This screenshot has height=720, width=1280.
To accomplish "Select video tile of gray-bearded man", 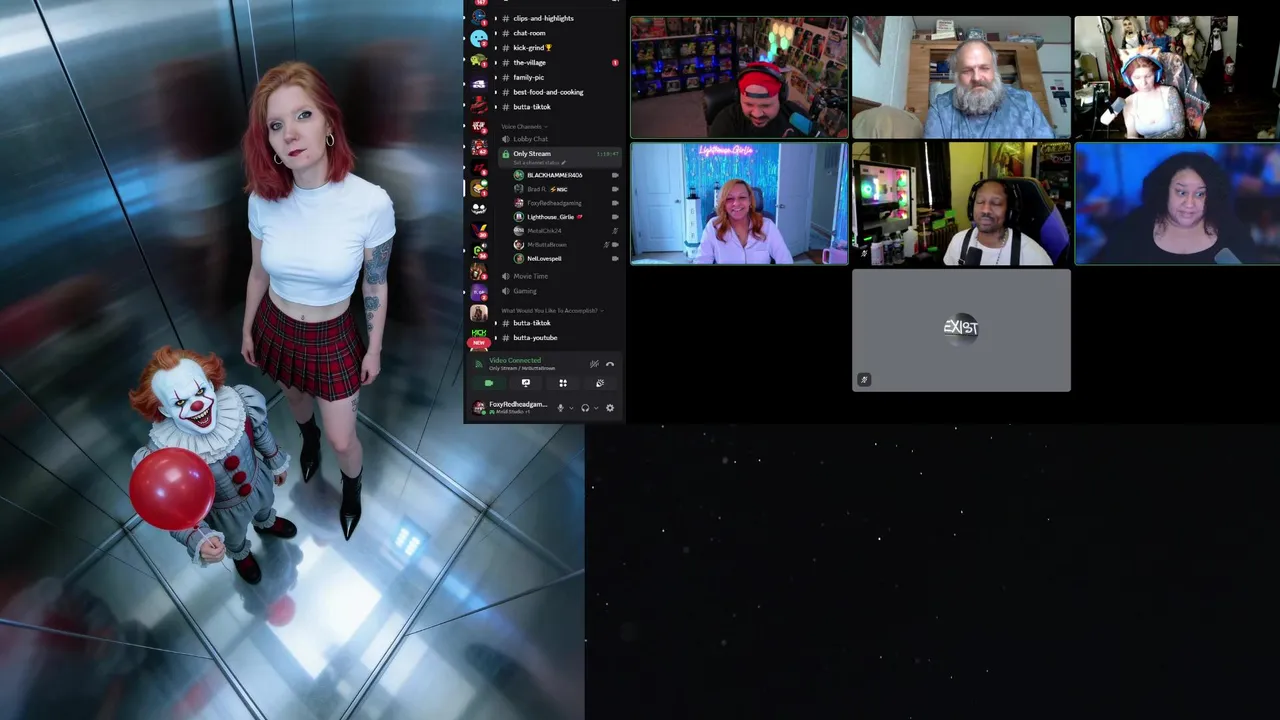I will tap(961, 77).
